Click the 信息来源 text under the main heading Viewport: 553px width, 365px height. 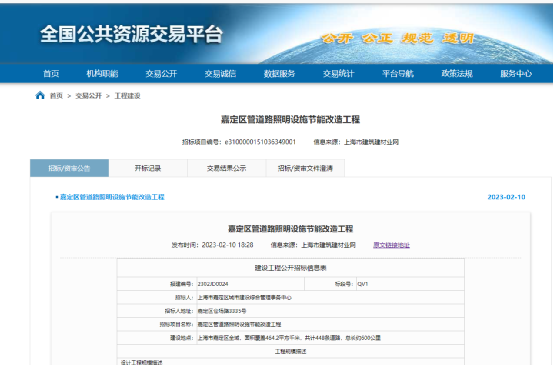356,142
